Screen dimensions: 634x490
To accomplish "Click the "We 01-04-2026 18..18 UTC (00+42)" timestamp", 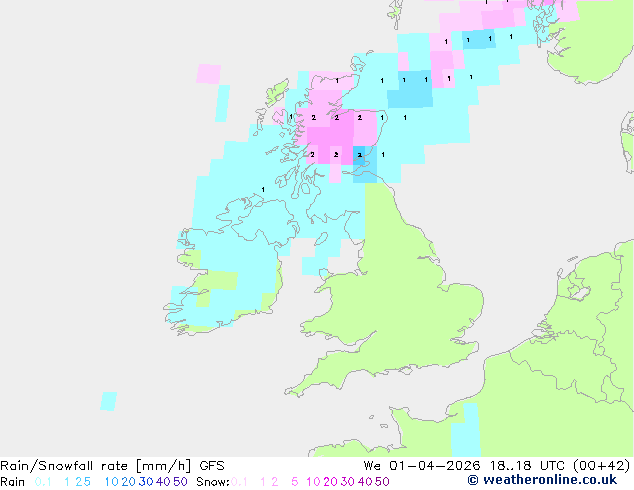I will click(x=497, y=466).
